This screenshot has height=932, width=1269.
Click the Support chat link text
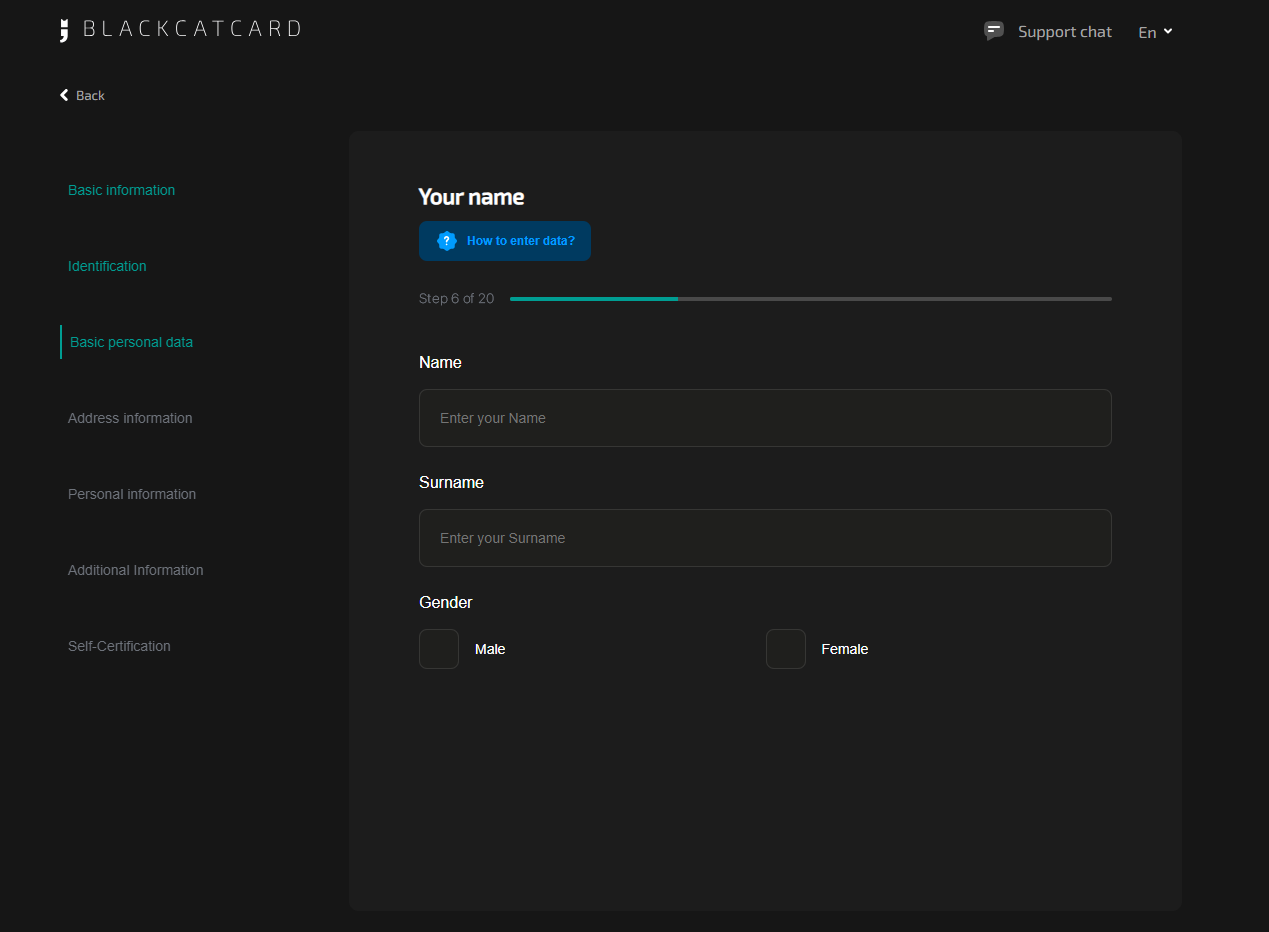(1065, 32)
